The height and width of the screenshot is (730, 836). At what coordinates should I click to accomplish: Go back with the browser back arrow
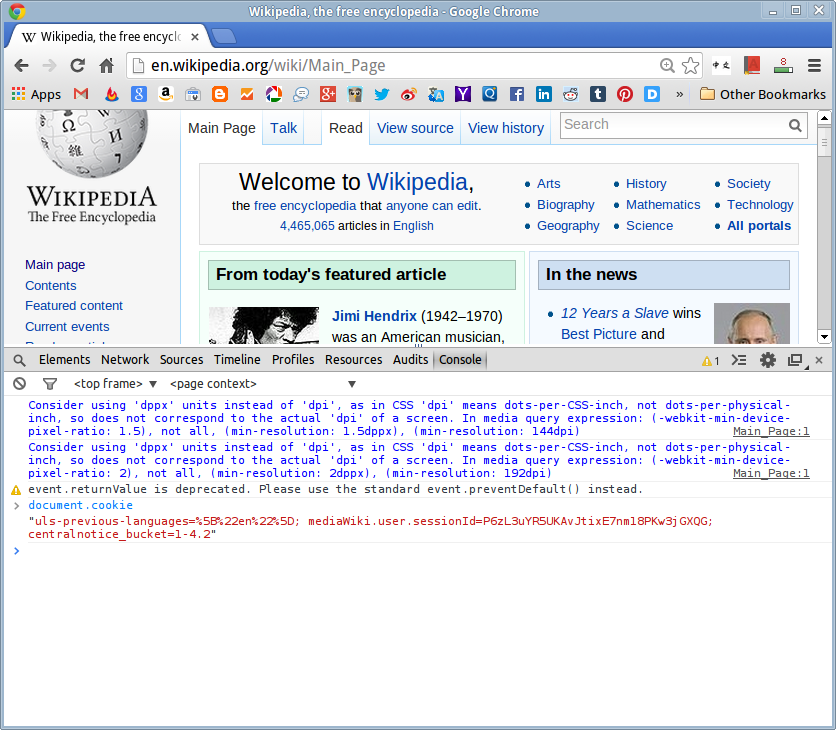point(21,66)
